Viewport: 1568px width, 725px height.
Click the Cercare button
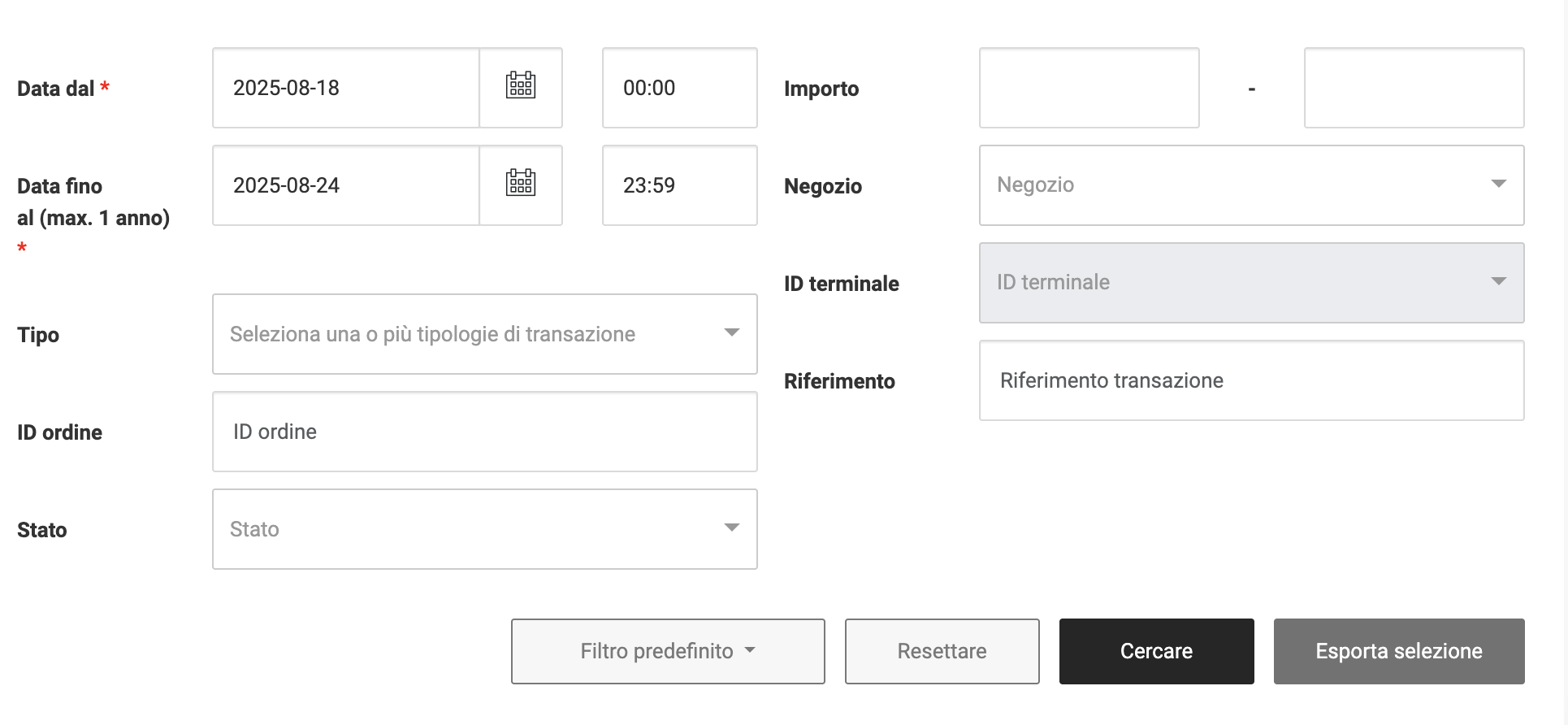(x=1157, y=651)
